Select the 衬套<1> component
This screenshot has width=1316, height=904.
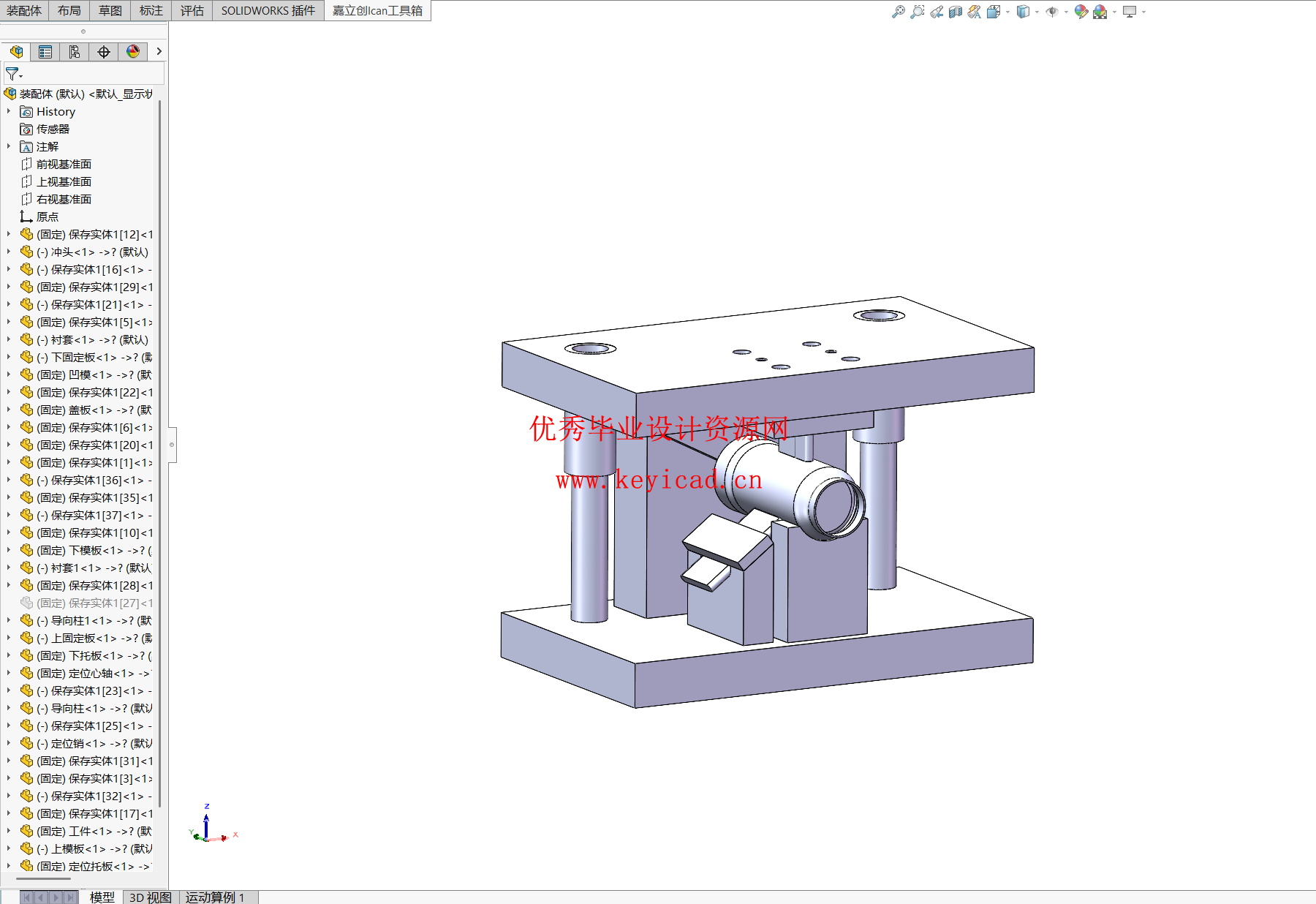click(x=92, y=339)
